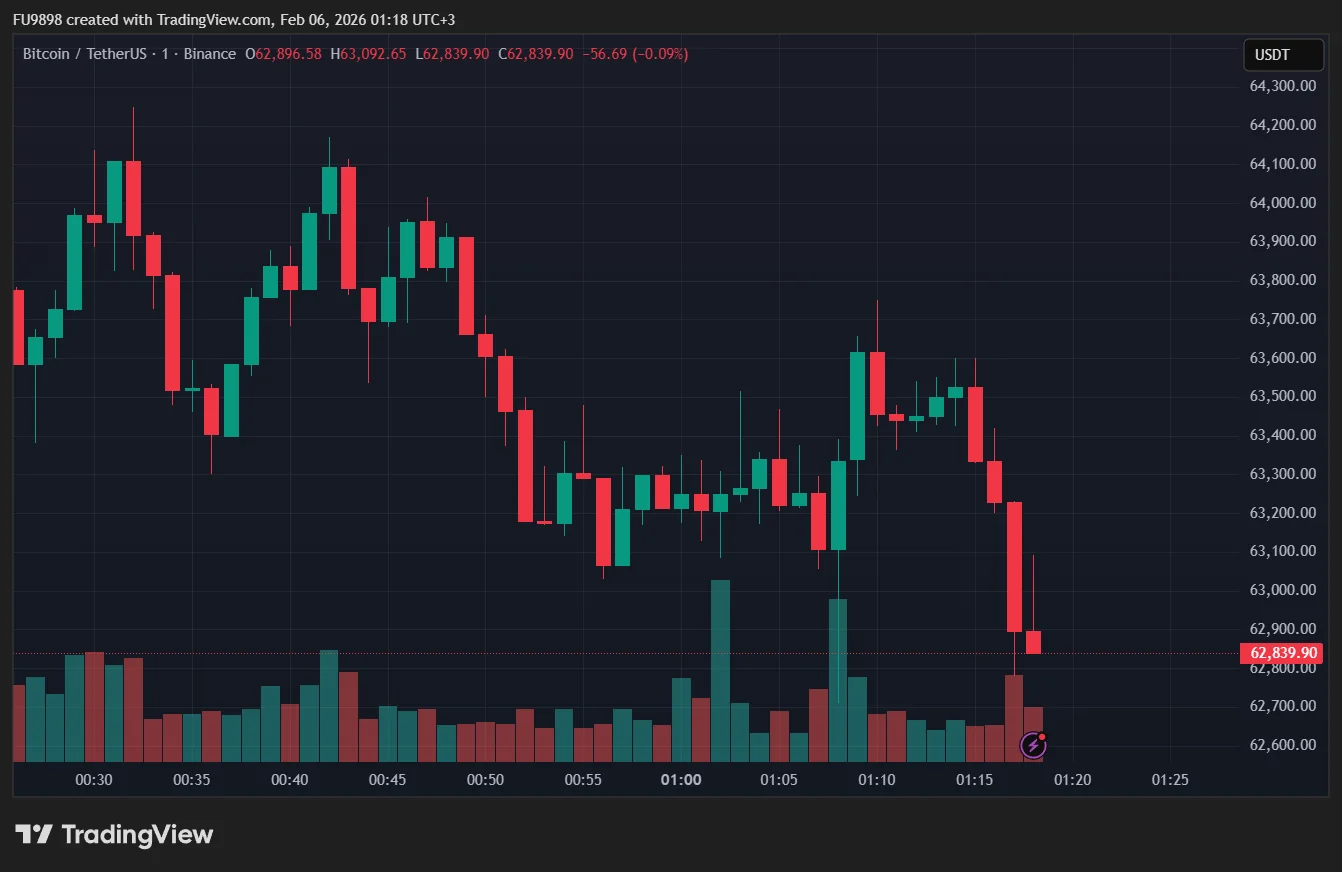The image size is (1342, 872).
Task: Click the bold 01:00 time axis label
Action: (681, 779)
